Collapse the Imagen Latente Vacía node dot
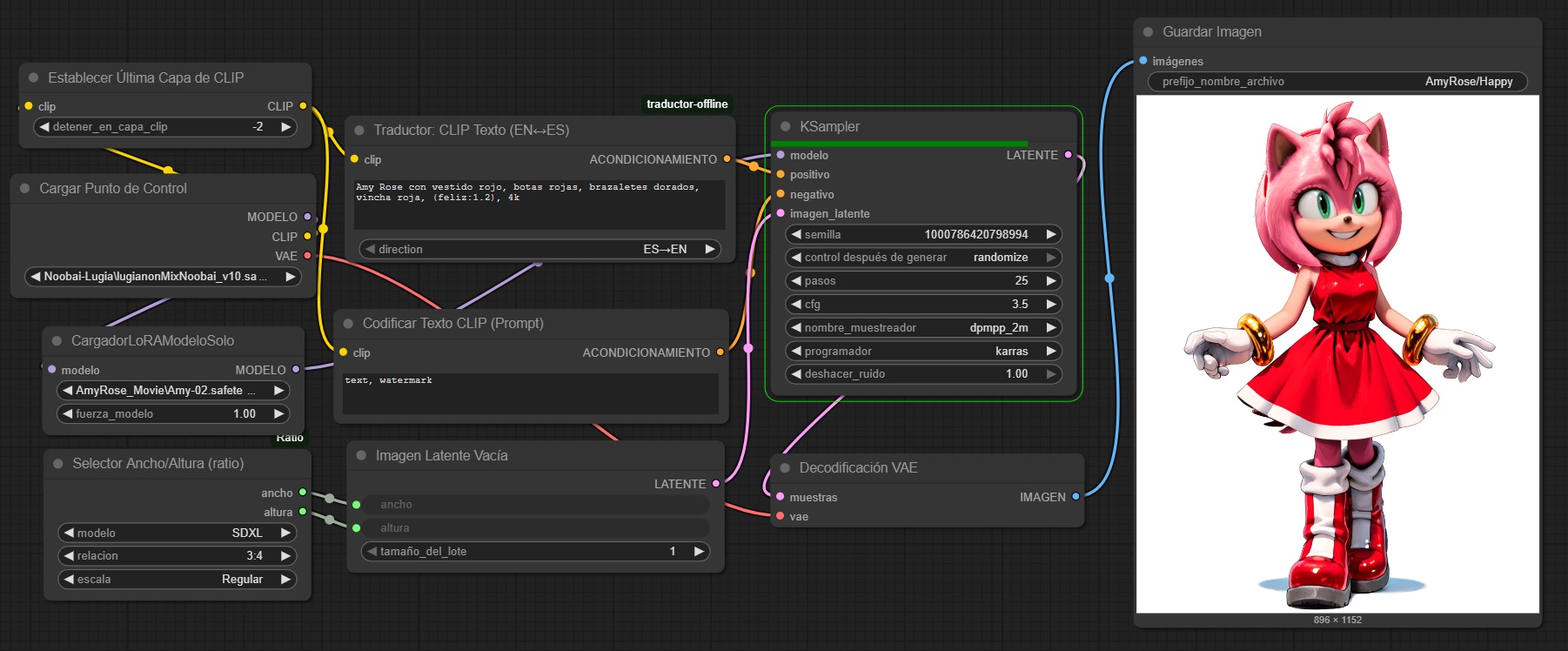 [360, 455]
